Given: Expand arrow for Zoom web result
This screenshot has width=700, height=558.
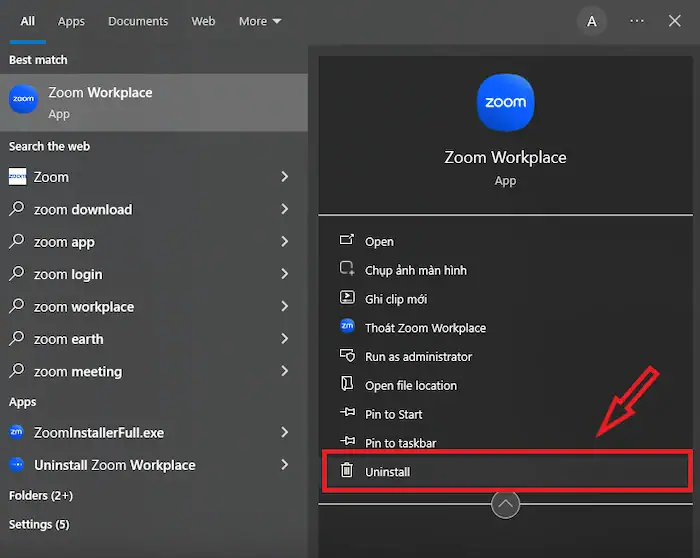Looking at the screenshot, I should (284, 177).
